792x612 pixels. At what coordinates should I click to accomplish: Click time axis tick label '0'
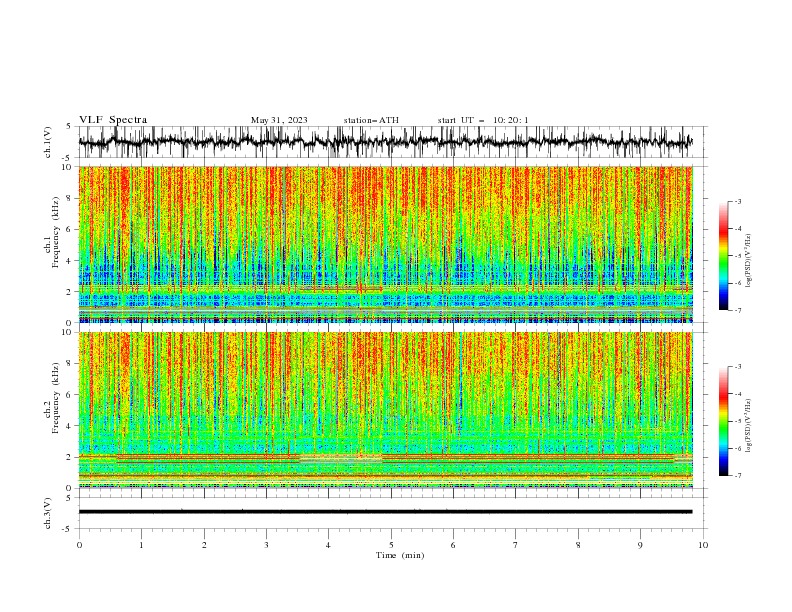79,545
